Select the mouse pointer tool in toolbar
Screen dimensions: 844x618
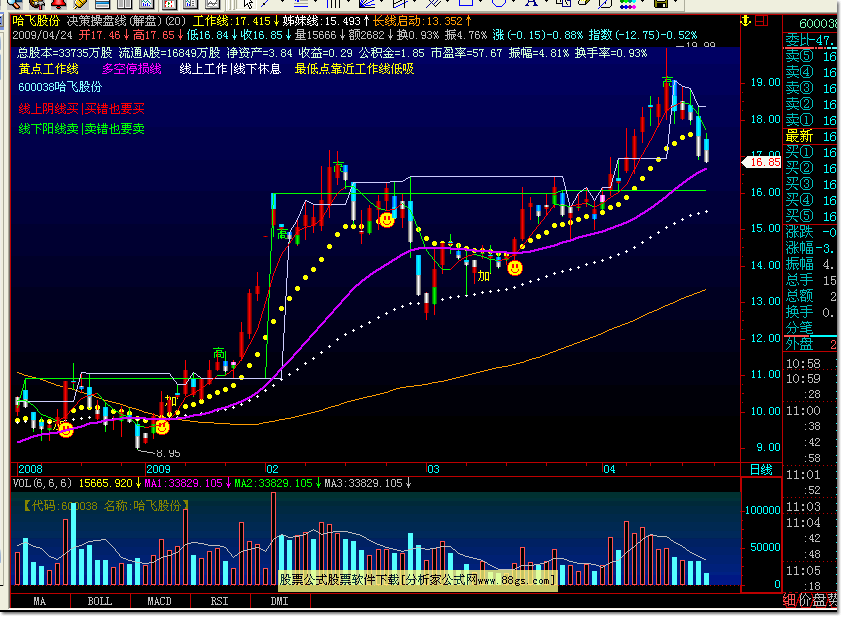pyautogui.click(x=248, y=3)
